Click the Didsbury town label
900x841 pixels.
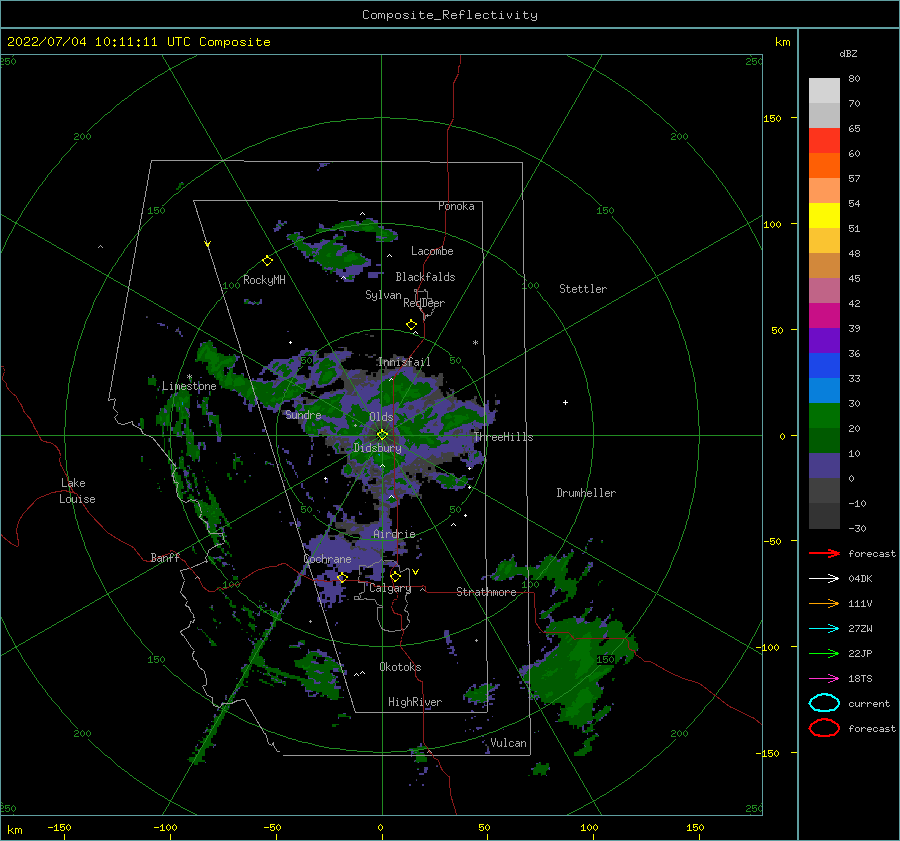click(x=377, y=448)
